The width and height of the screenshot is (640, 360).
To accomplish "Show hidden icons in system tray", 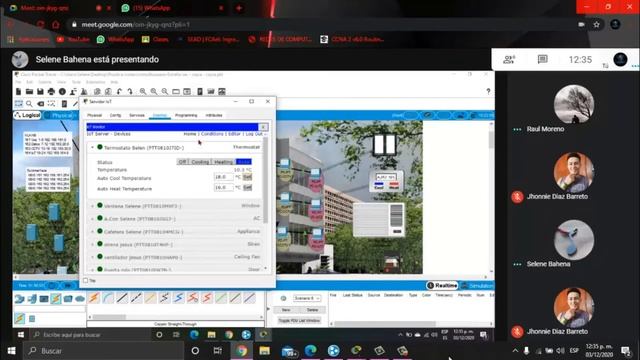I will pos(515,351).
